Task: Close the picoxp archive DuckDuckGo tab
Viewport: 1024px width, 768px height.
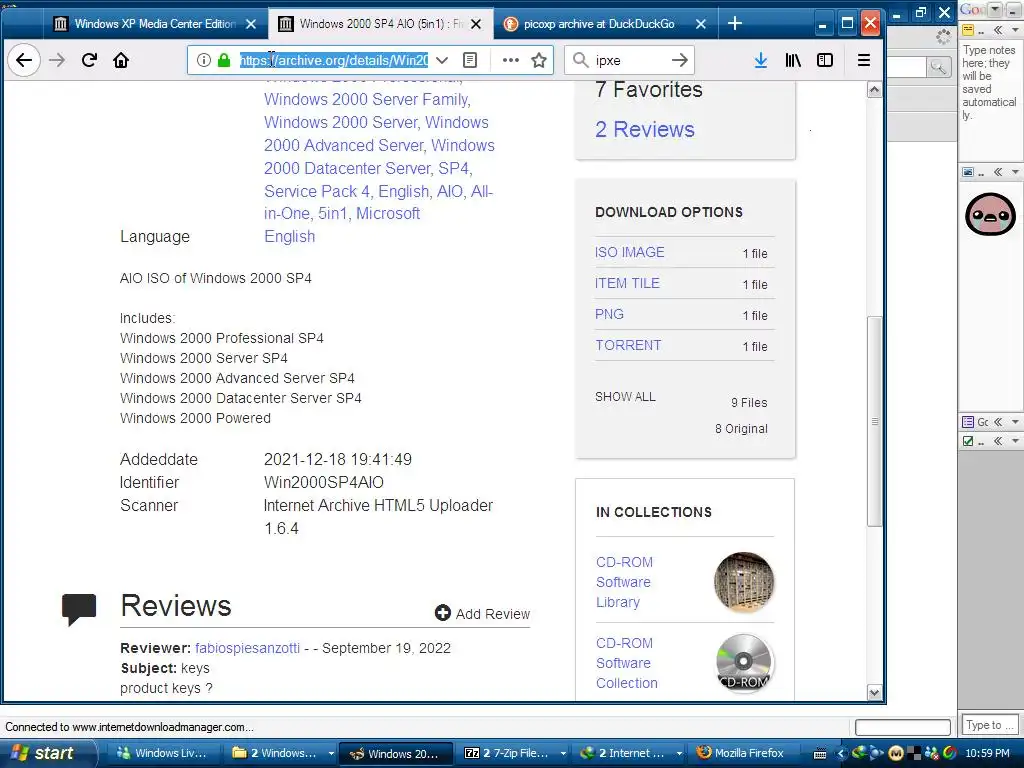Action: 701,24
